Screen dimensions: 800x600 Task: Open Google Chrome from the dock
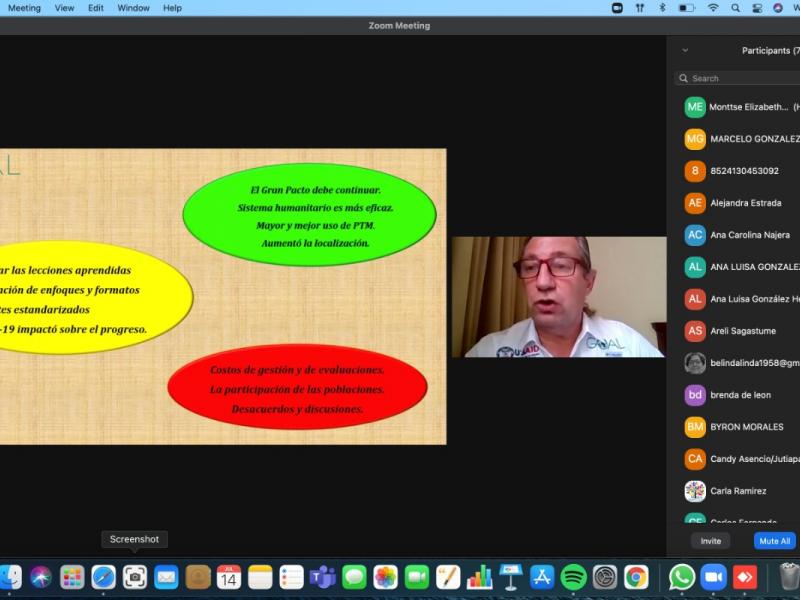coord(636,577)
